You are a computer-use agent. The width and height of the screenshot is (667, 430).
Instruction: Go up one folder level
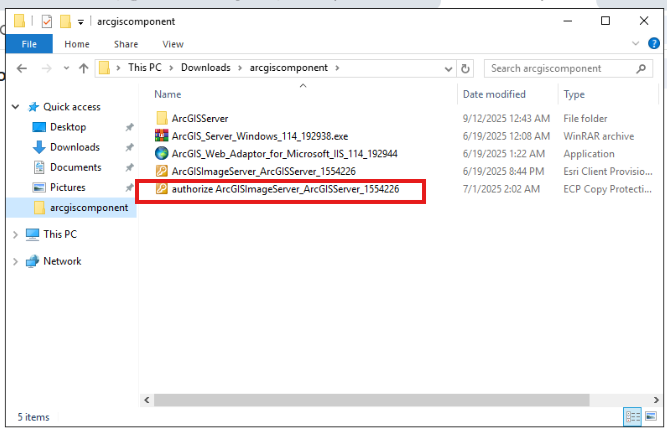pyautogui.click(x=83, y=68)
